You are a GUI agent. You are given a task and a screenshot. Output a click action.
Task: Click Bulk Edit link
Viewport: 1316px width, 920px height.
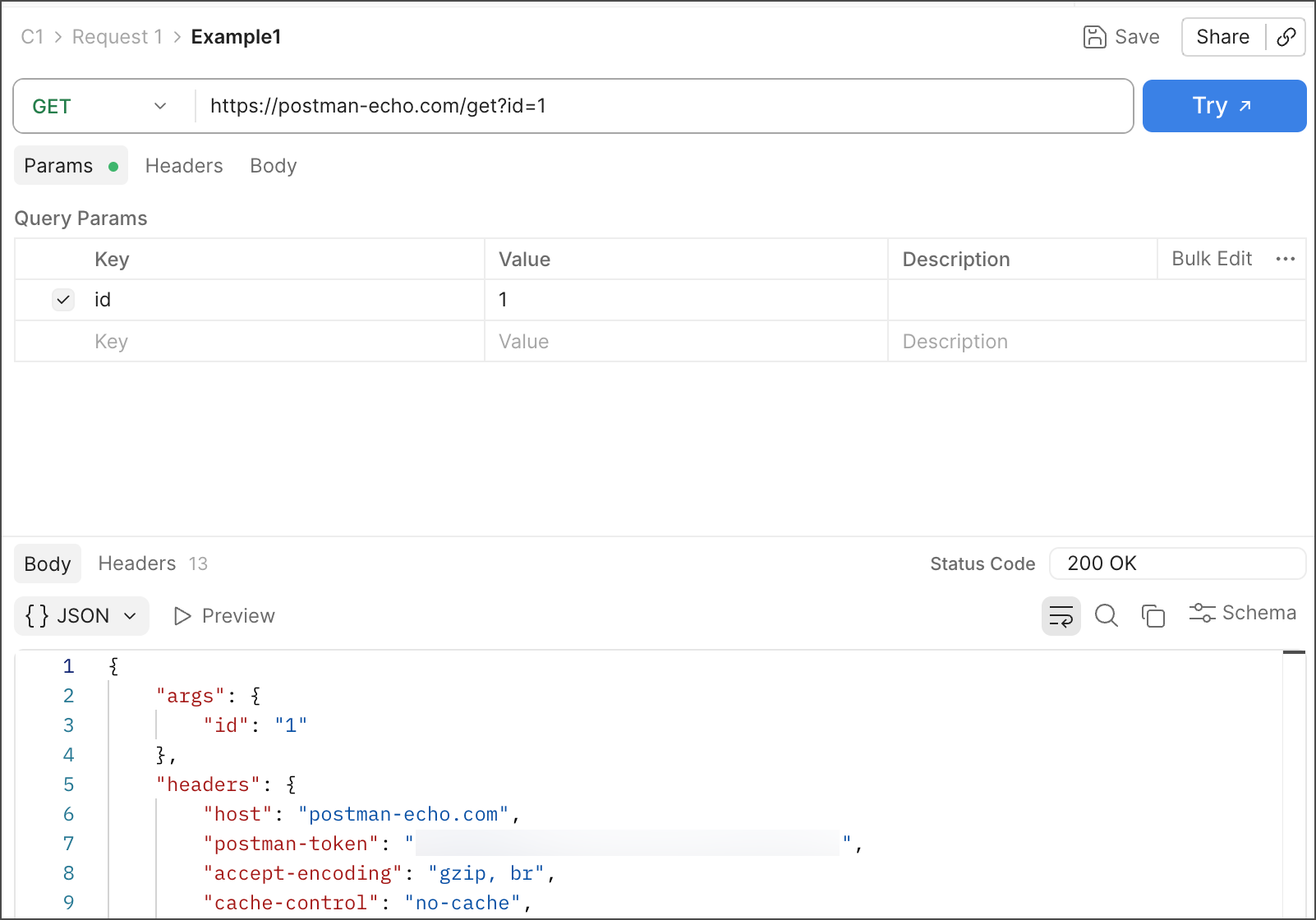[1211, 259]
